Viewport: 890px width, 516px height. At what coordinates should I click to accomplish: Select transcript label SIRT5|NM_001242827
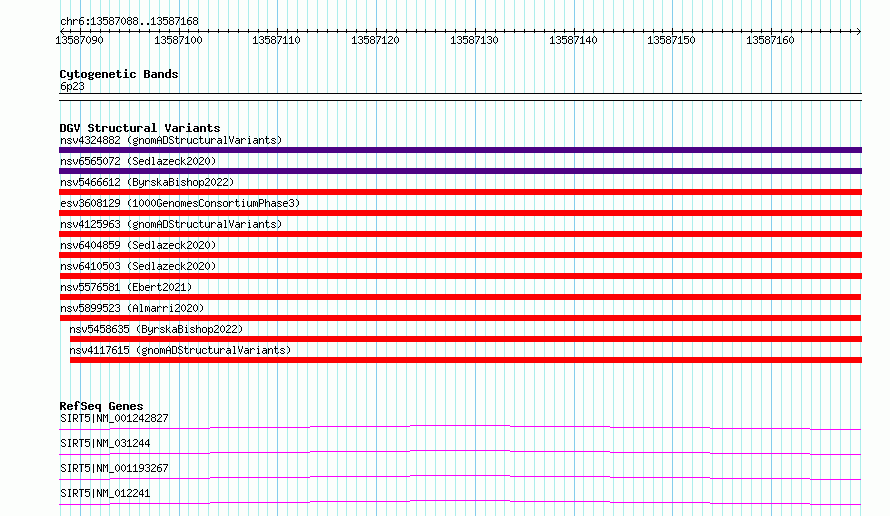pos(114,418)
